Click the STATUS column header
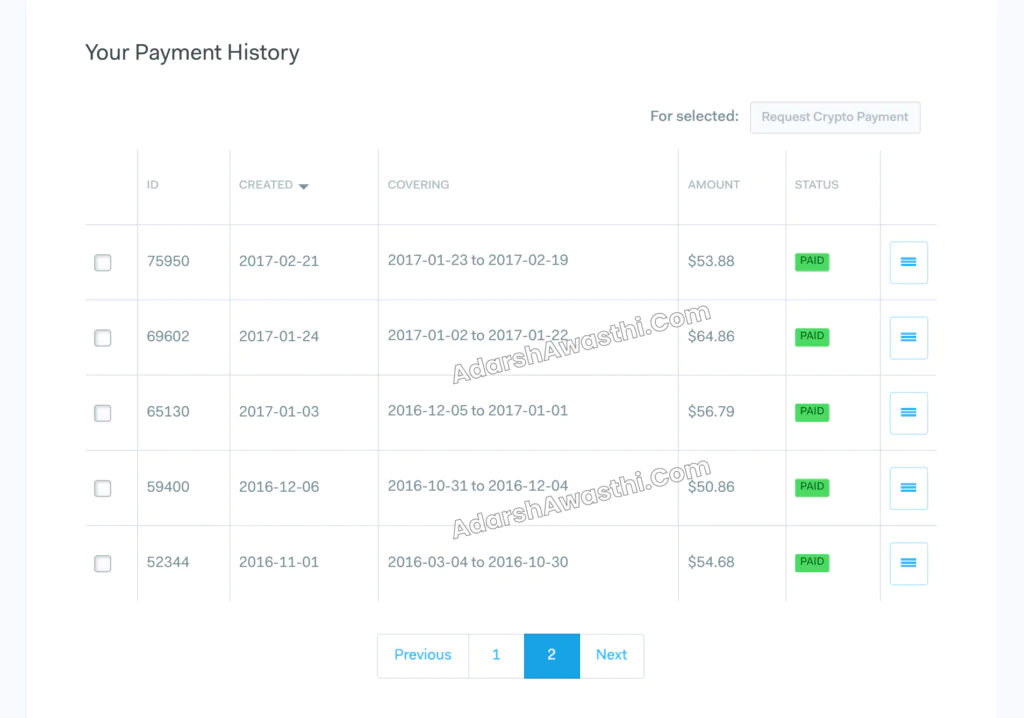Viewport: 1024px width, 718px height. [816, 185]
